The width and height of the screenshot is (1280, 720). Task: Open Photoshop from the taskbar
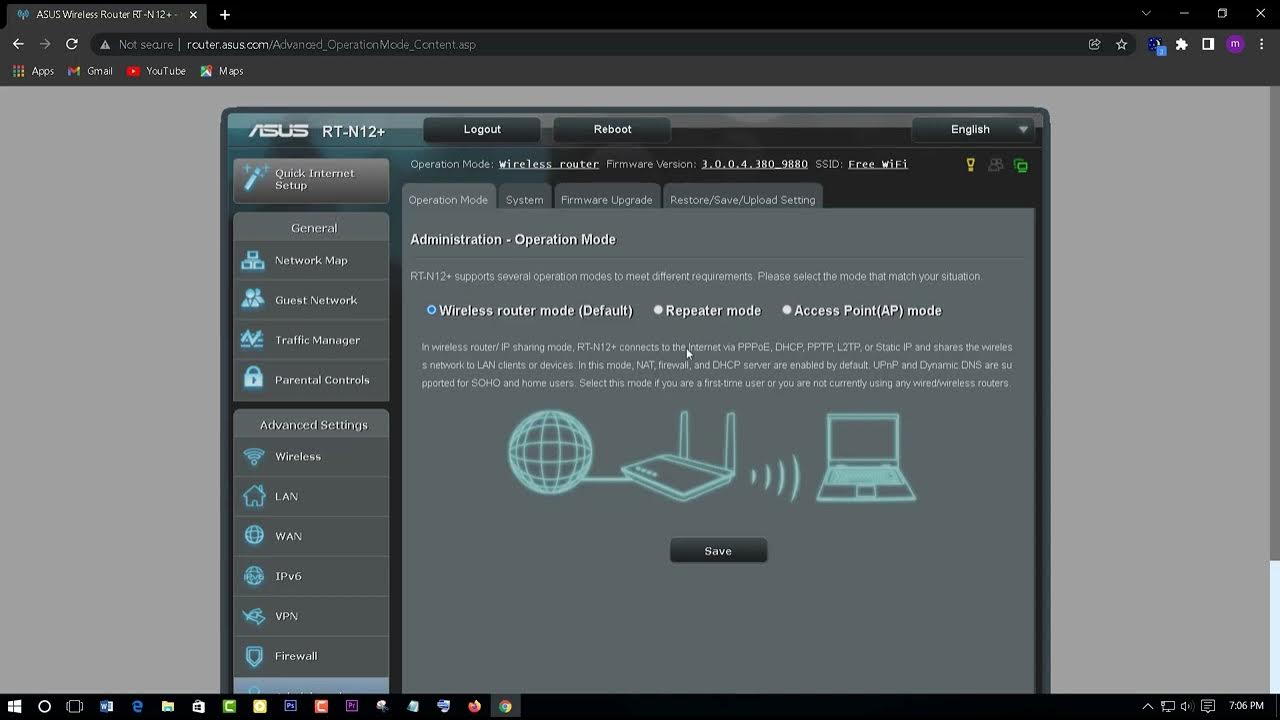291,706
